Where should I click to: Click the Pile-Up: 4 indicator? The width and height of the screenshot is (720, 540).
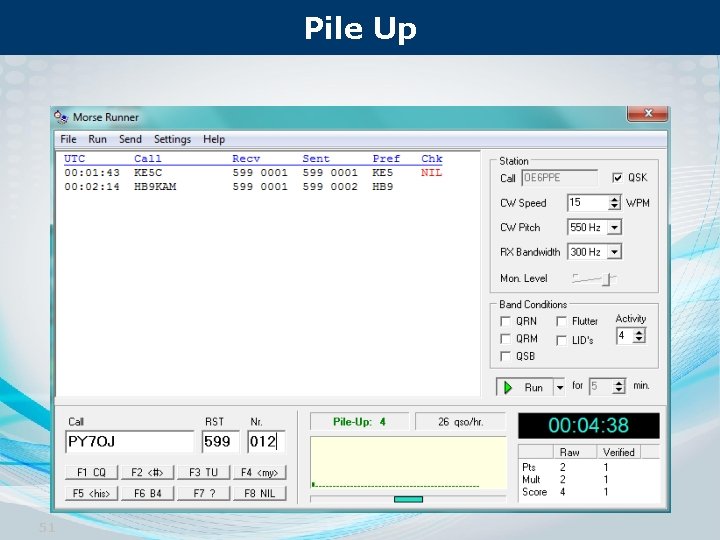click(x=360, y=422)
